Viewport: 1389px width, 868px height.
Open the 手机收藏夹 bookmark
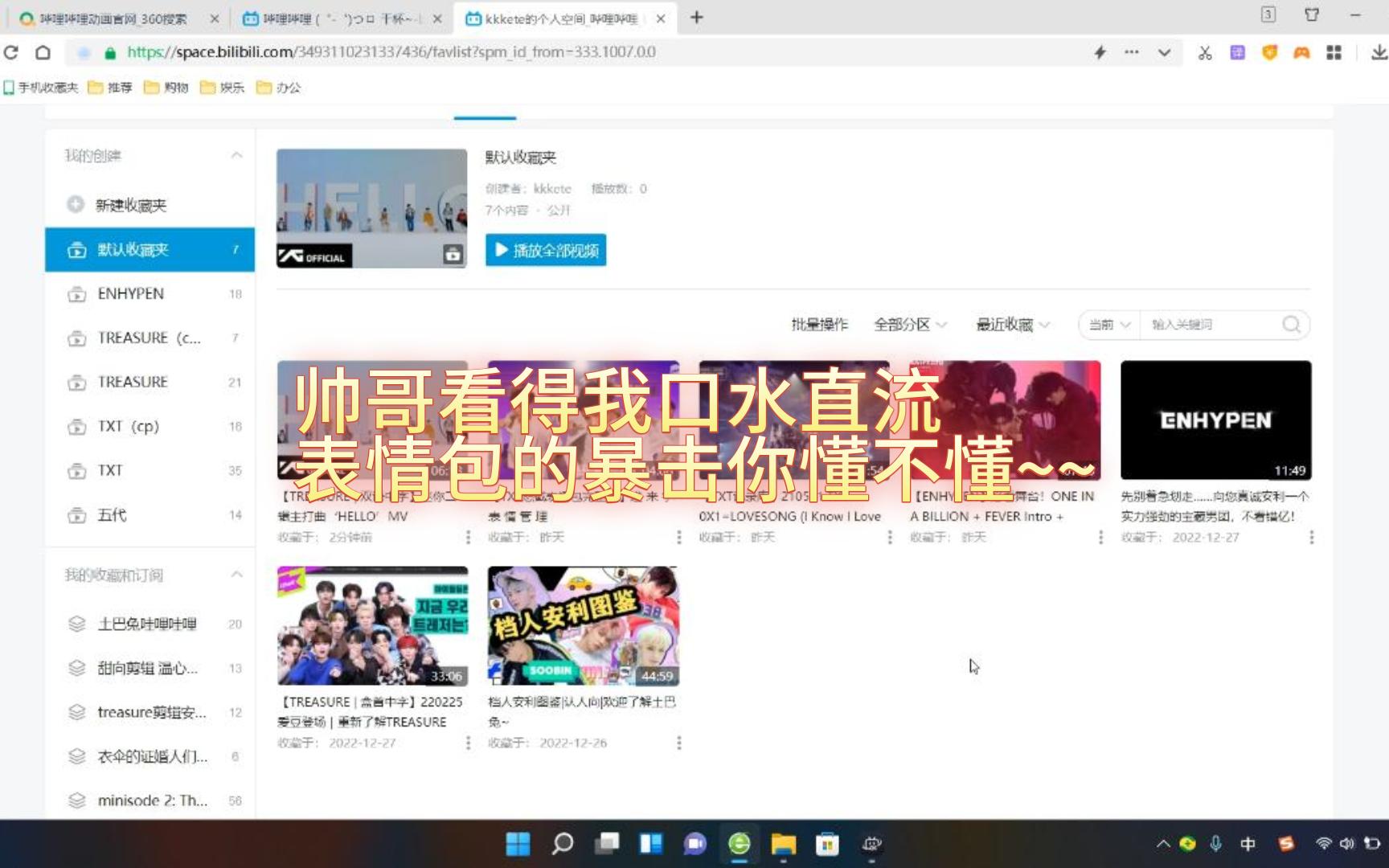[x=41, y=88]
